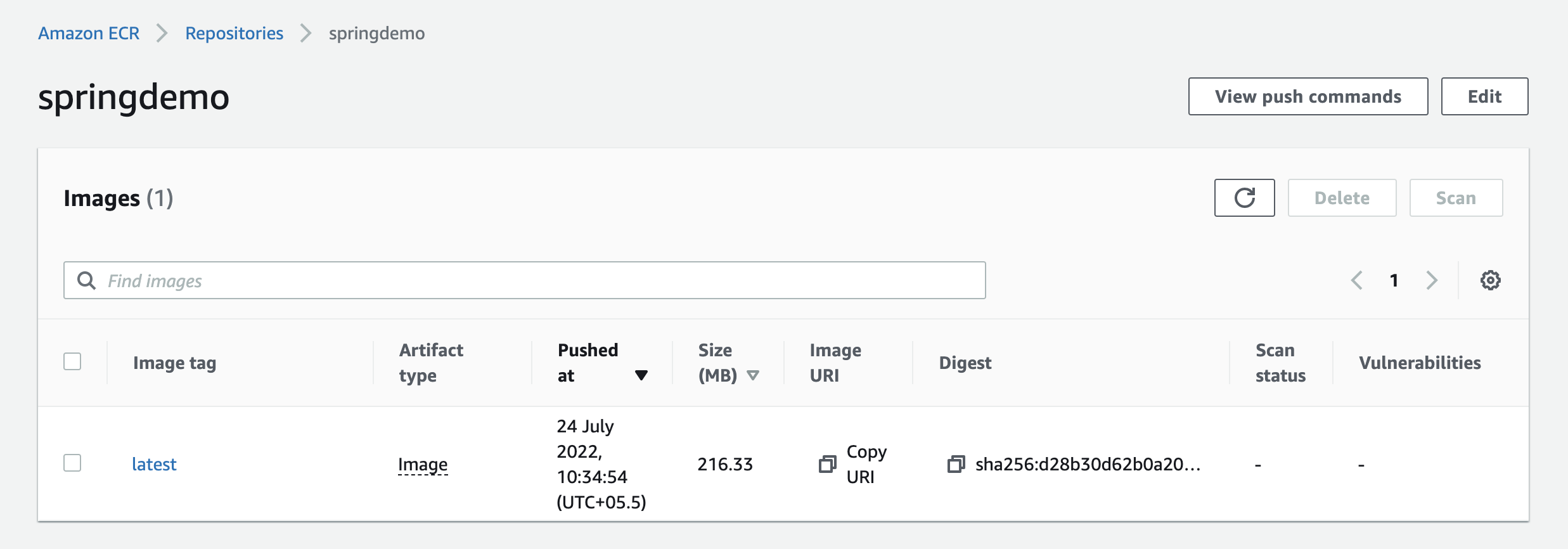This screenshot has width=1568, height=549.
Task: Go to next page arrow
Action: pyautogui.click(x=1432, y=280)
